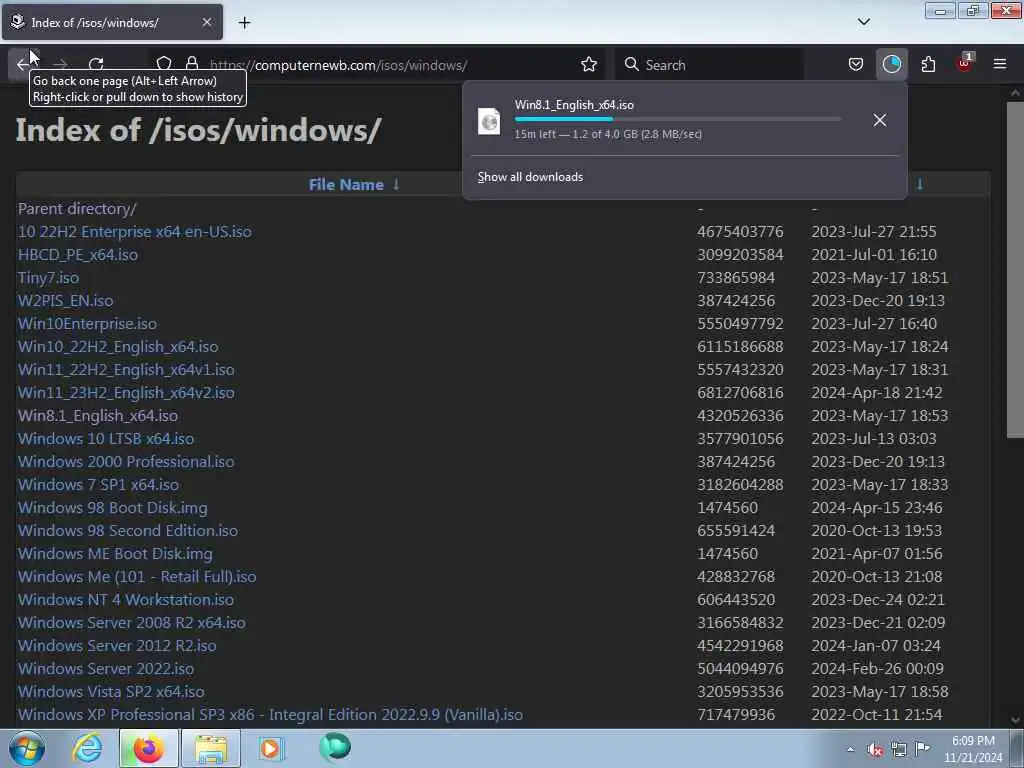Download Windows Server 2022.iso
Screen dimensions: 1024x768
click(x=106, y=669)
